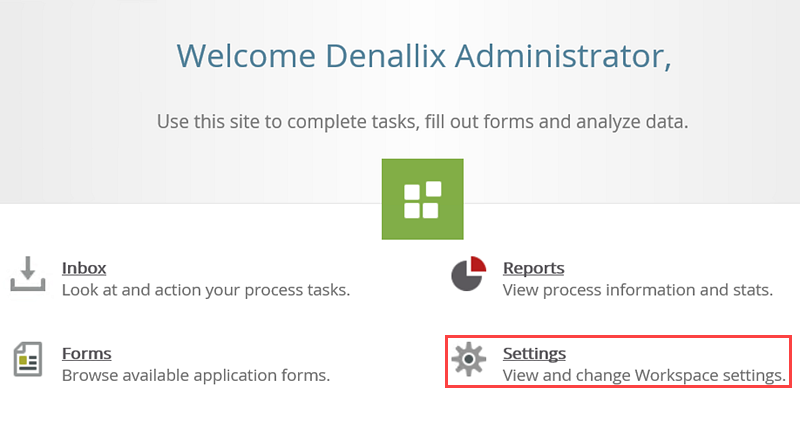Viewport: 800px width, 421px height.
Task: Open the Settings link
Action: click(534, 353)
